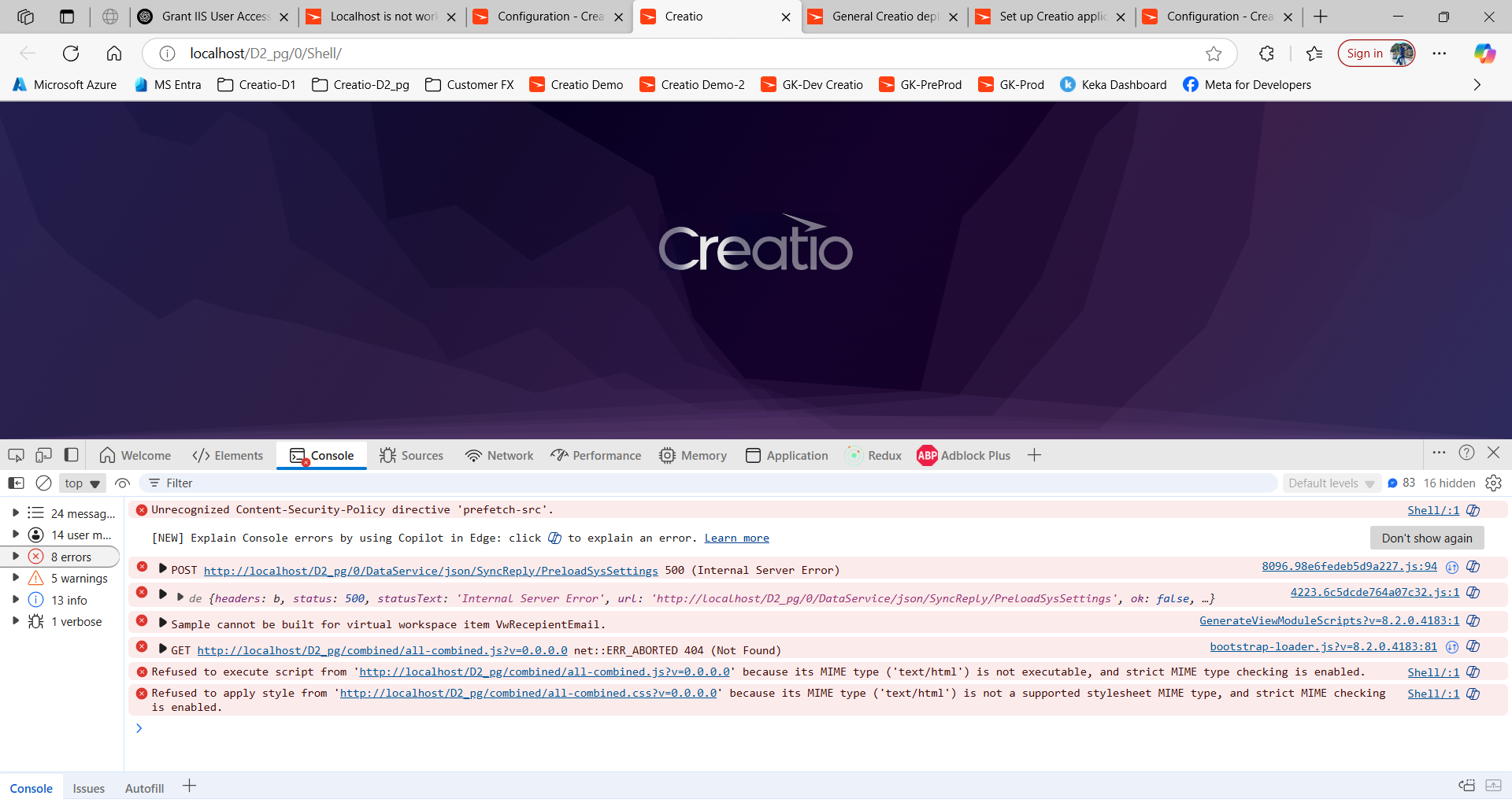This screenshot has height=803, width=1512.
Task: Switch to Autofill tab in drawer
Action: (x=145, y=788)
